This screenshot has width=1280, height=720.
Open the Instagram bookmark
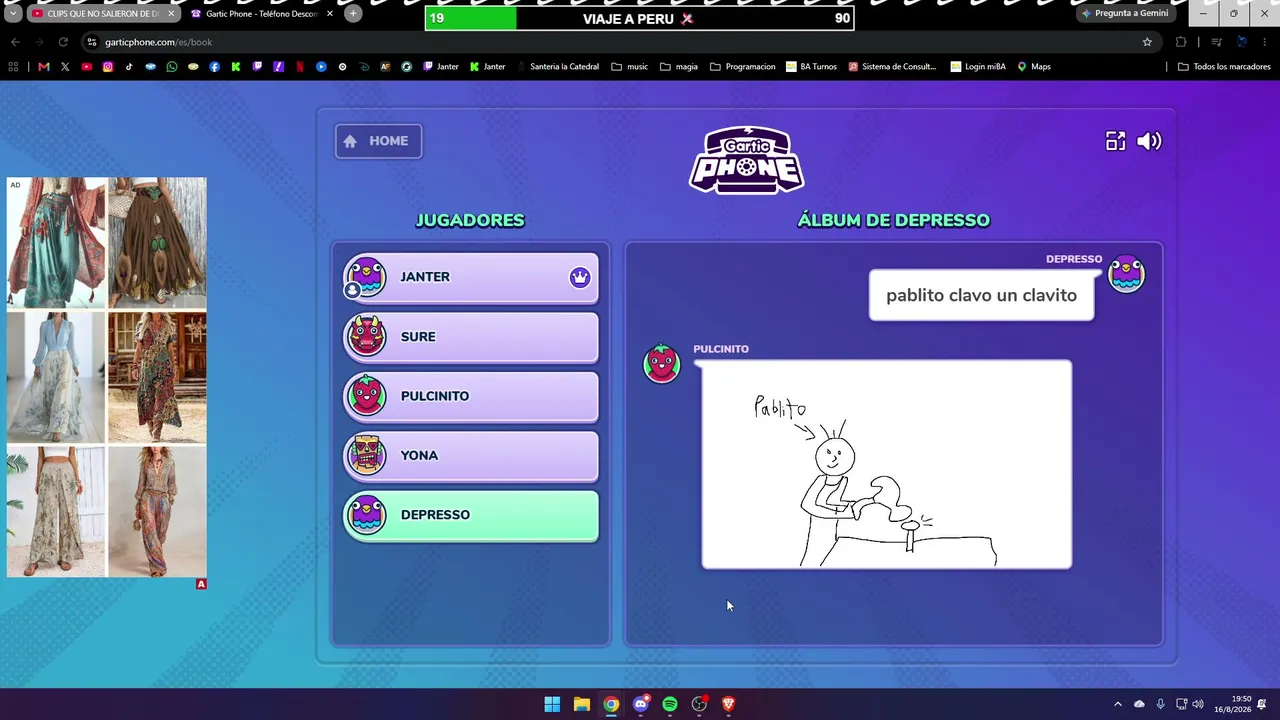(x=108, y=67)
